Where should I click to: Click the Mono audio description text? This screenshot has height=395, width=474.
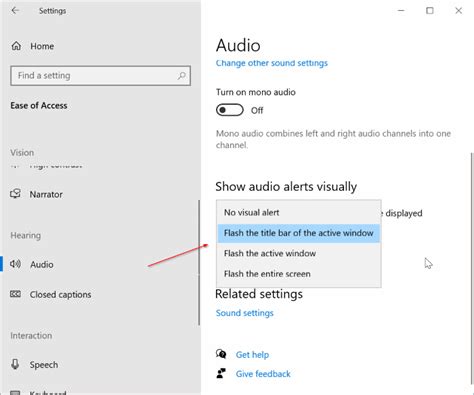pyautogui.click(x=333, y=139)
